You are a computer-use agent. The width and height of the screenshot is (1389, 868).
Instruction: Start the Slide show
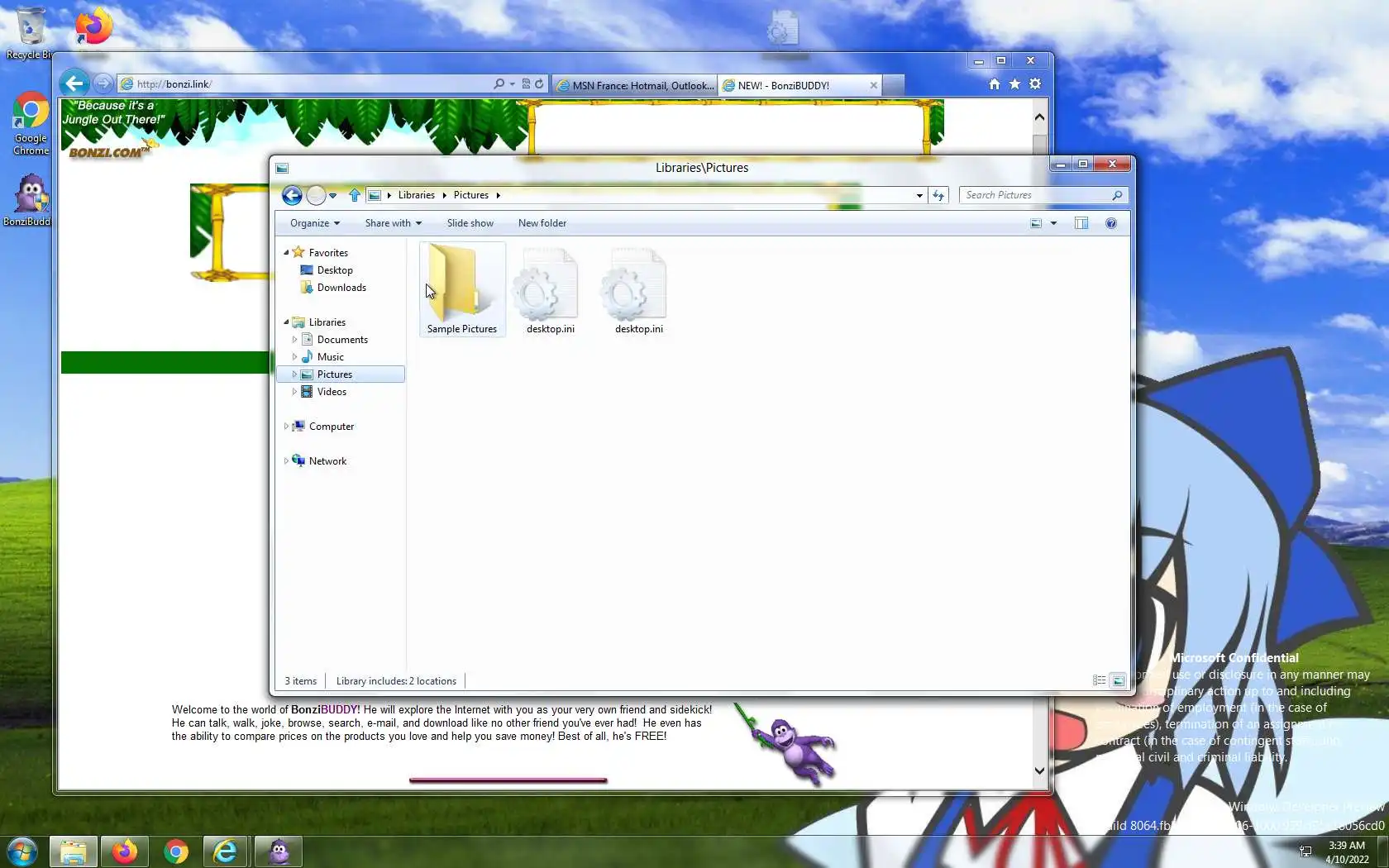click(x=470, y=223)
